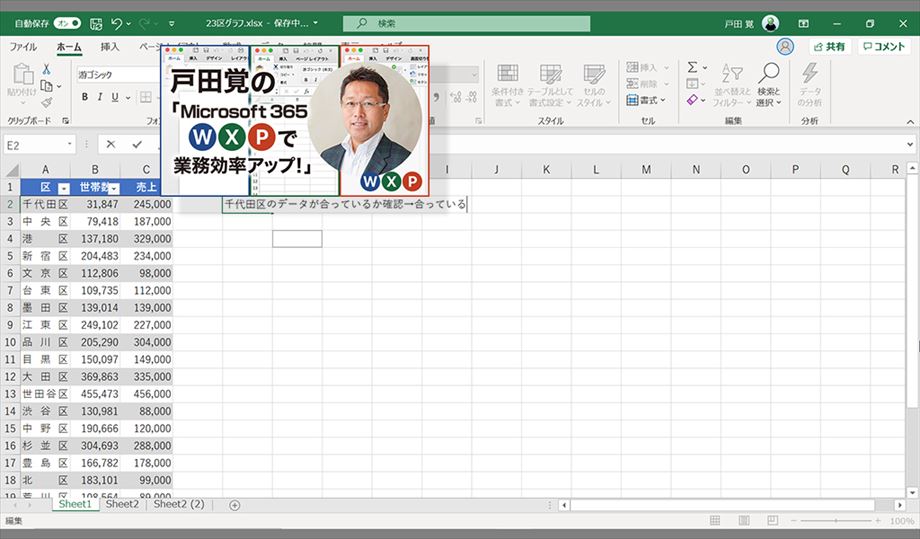The height and width of the screenshot is (539, 920).
Task: Click the 検索と選択 magnifier icon
Action: [x=768, y=74]
